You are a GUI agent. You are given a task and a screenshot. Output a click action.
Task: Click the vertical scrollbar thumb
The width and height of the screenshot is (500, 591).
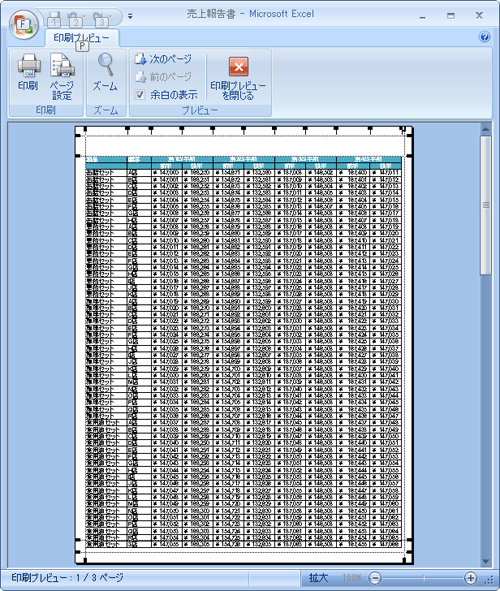pyautogui.click(x=486, y=205)
